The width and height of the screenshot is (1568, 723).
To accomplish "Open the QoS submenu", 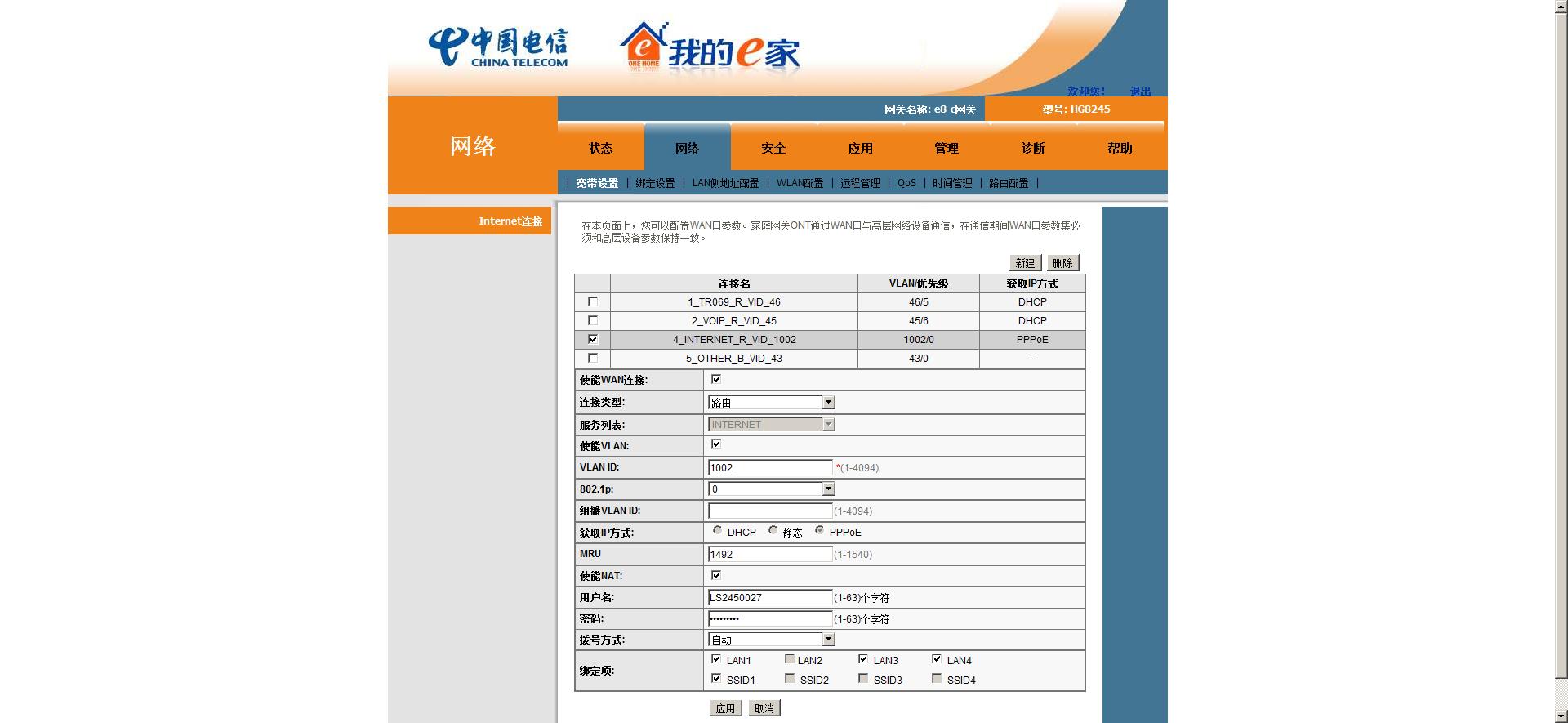I will [x=906, y=183].
